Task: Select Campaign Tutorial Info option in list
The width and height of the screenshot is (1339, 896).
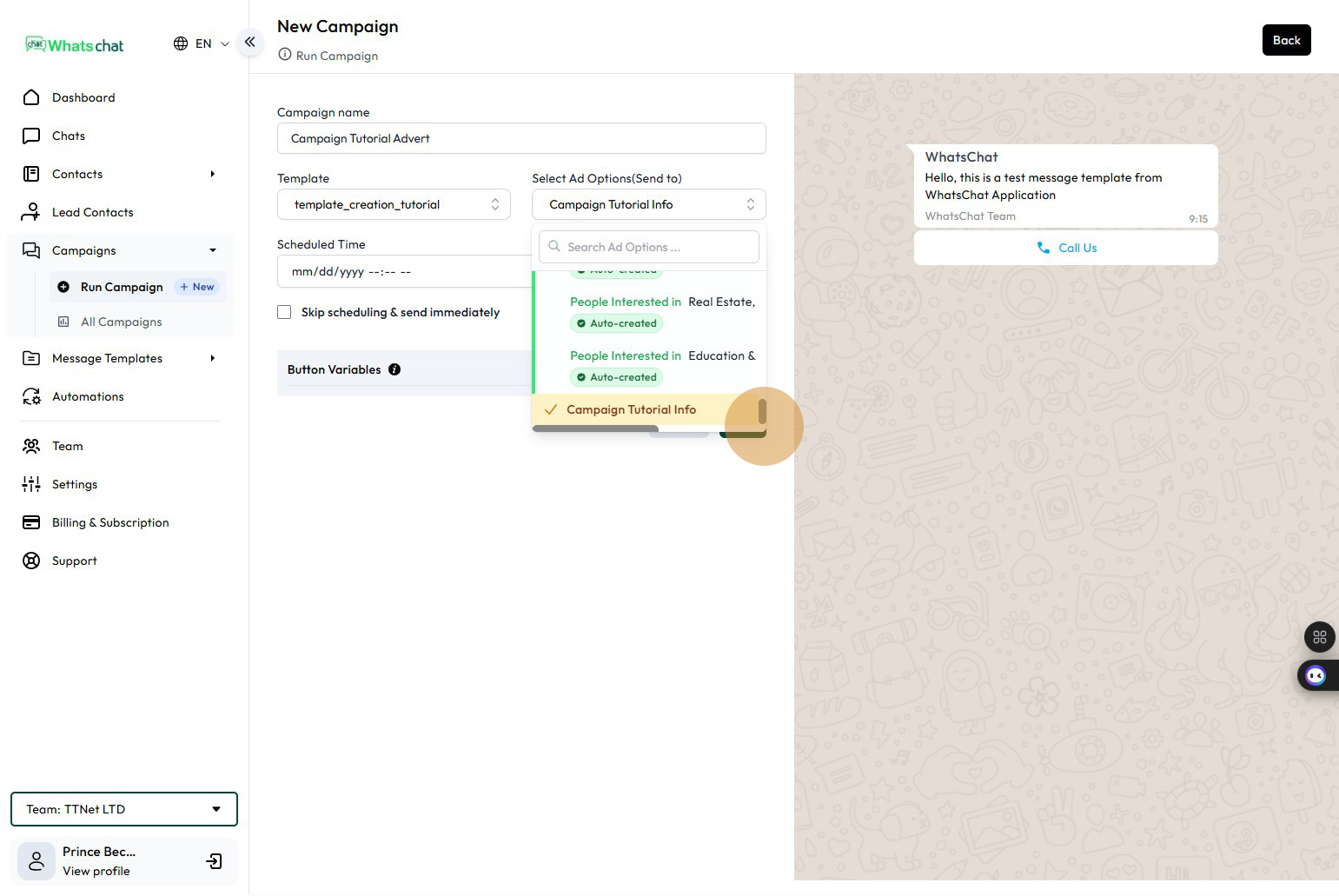Action: click(631, 409)
